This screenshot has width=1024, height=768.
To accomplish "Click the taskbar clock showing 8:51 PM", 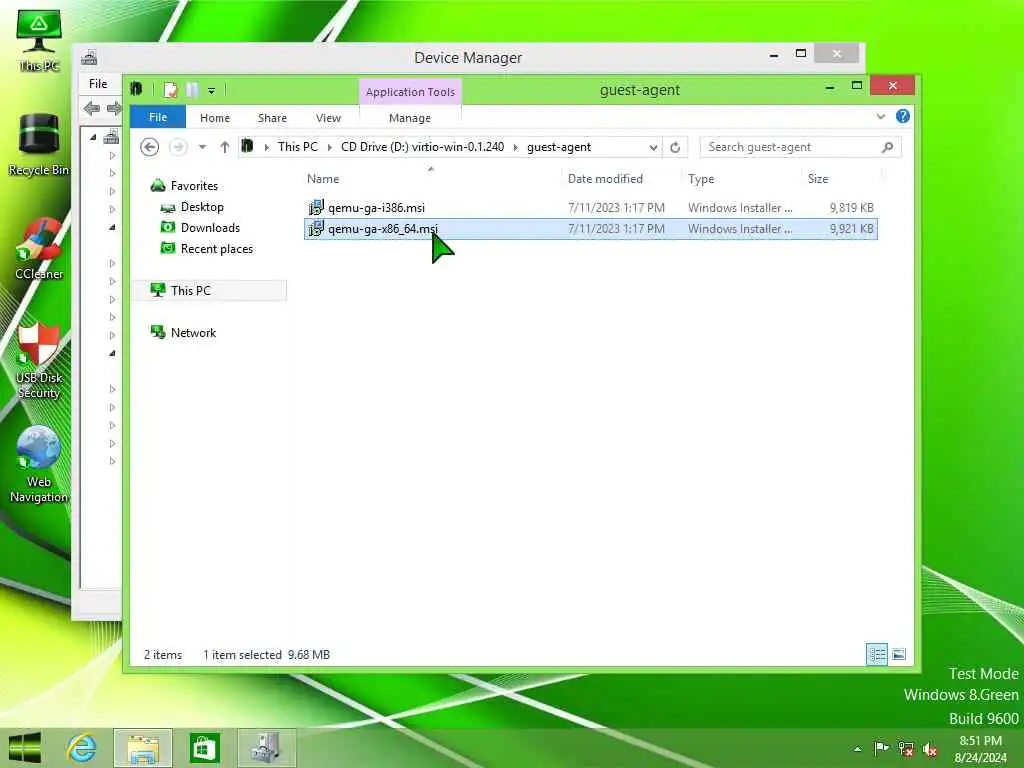I will tap(980, 749).
